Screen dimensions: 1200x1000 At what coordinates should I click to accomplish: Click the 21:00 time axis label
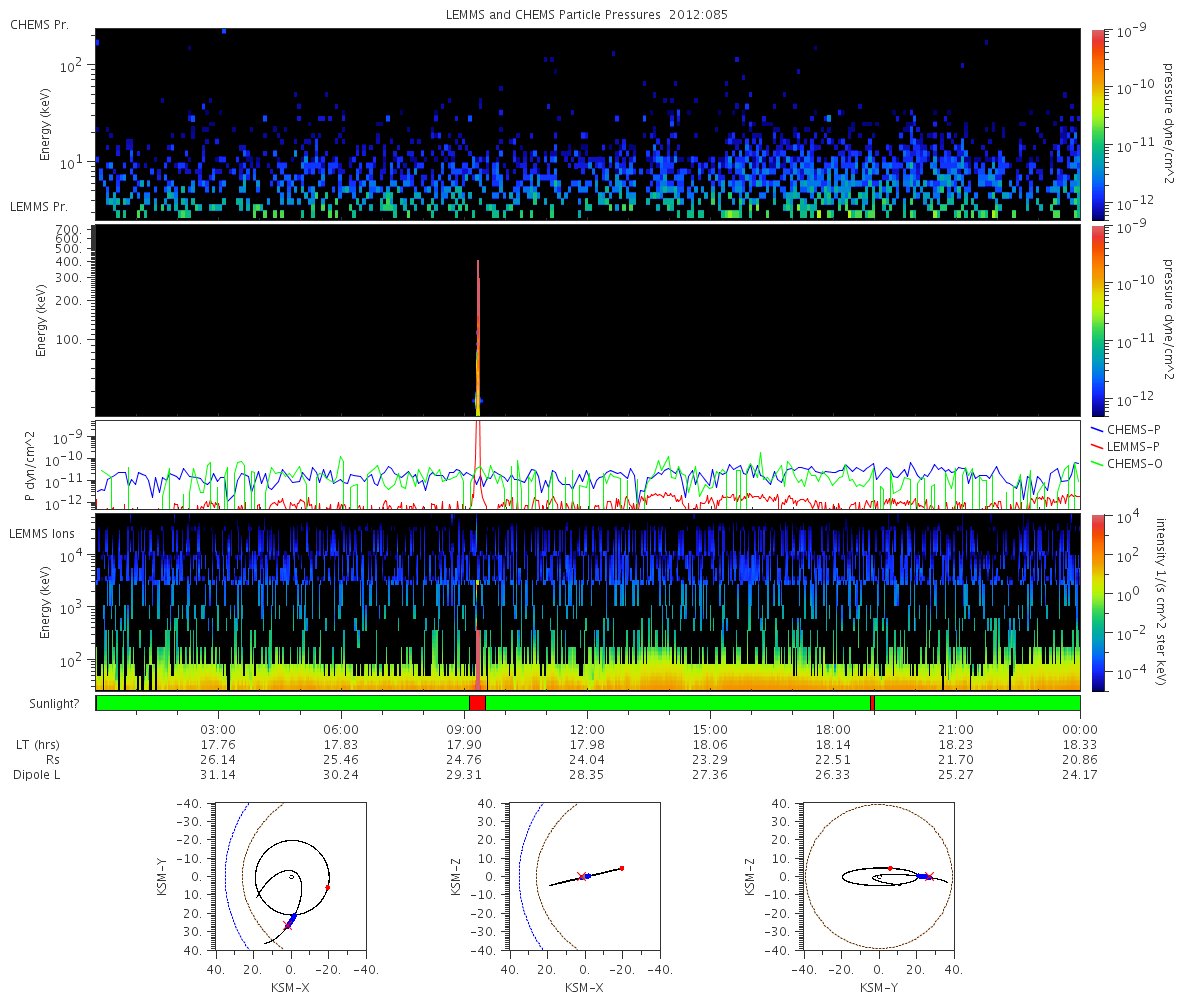tap(956, 729)
